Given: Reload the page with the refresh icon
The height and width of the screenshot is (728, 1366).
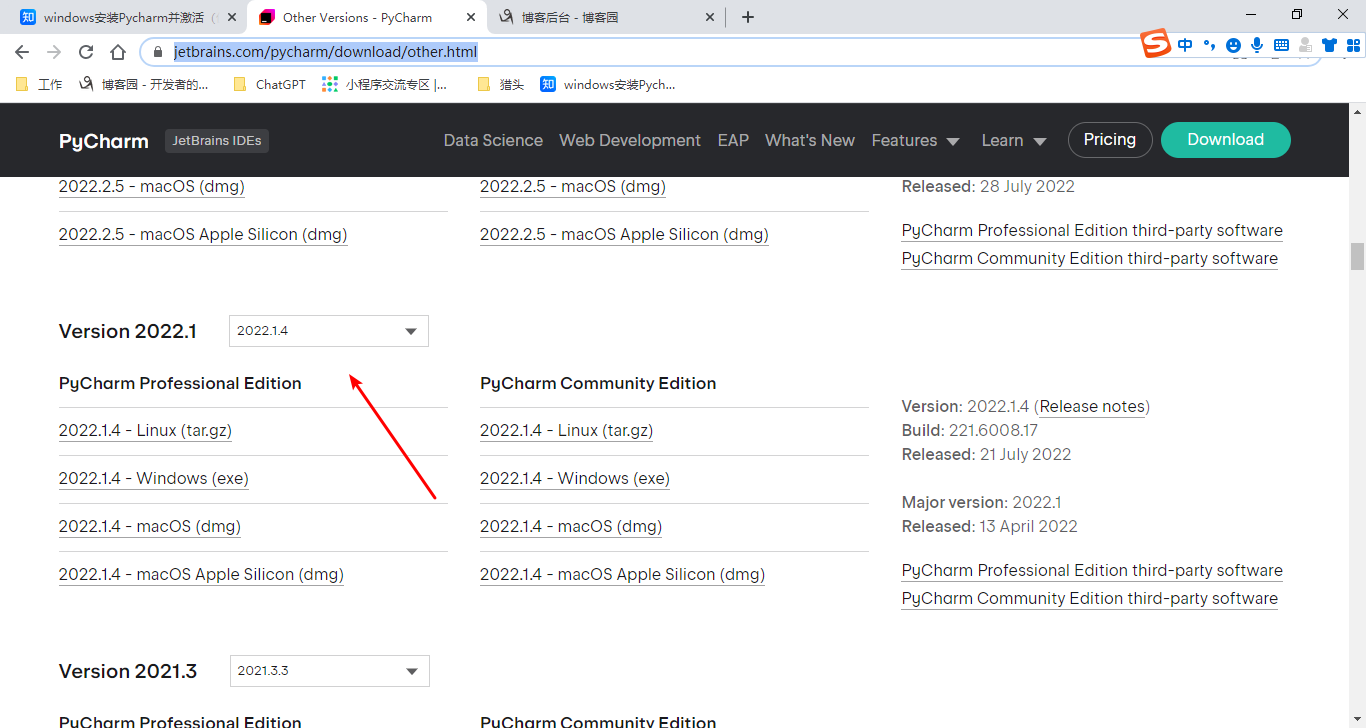Looking at the screenshot, I should pyautogui.click(x=86, y=52).
